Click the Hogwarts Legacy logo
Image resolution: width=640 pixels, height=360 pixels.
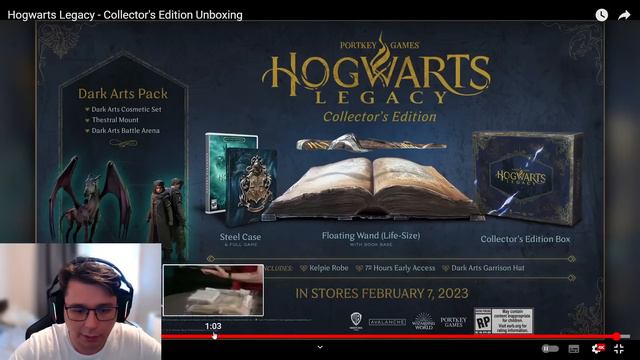coord(377,69)
